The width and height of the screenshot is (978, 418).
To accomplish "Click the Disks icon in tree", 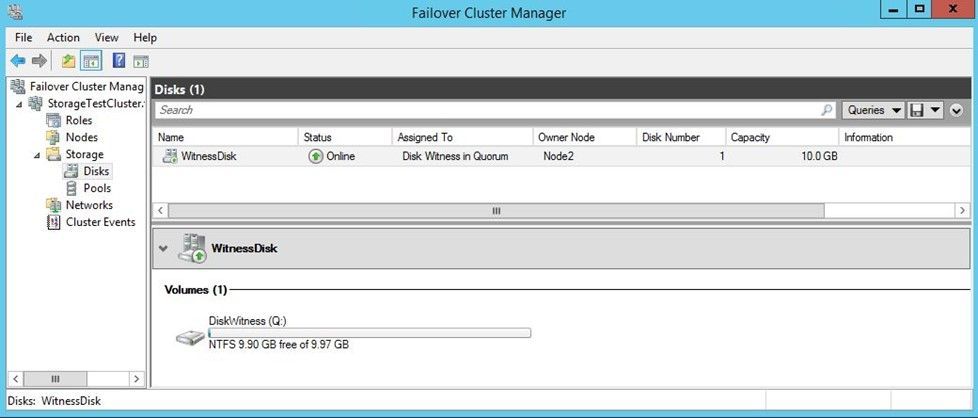I will coord(72,171).
